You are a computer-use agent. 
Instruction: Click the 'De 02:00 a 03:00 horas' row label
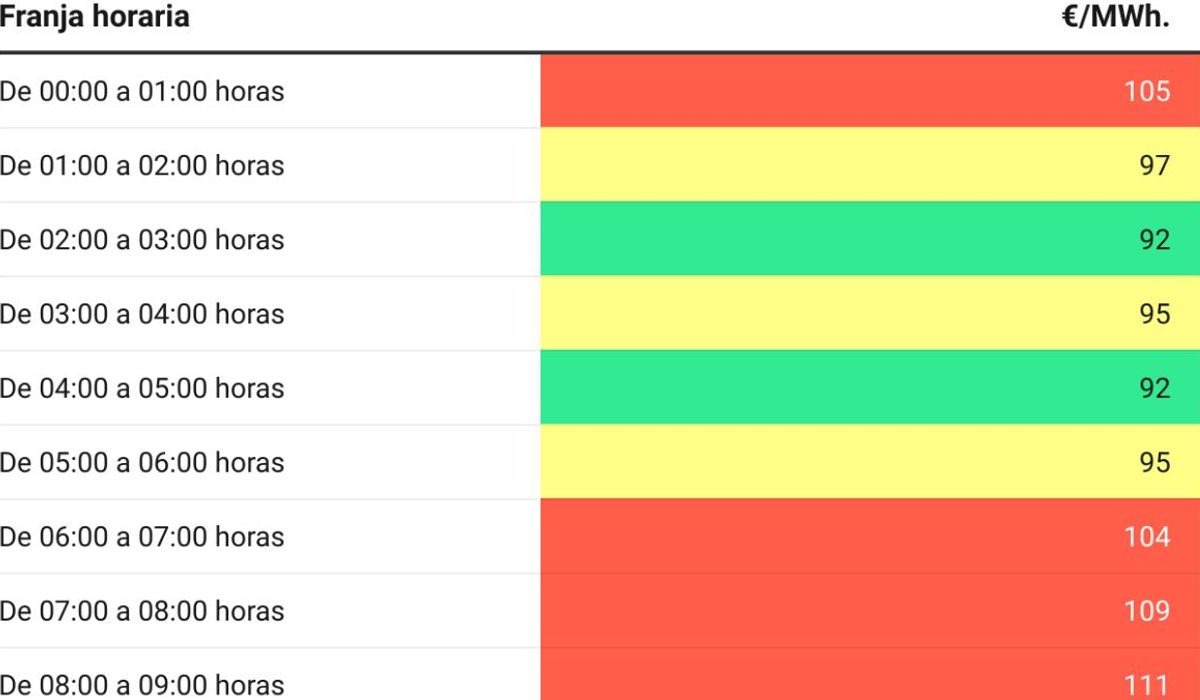tap(142, 240)
